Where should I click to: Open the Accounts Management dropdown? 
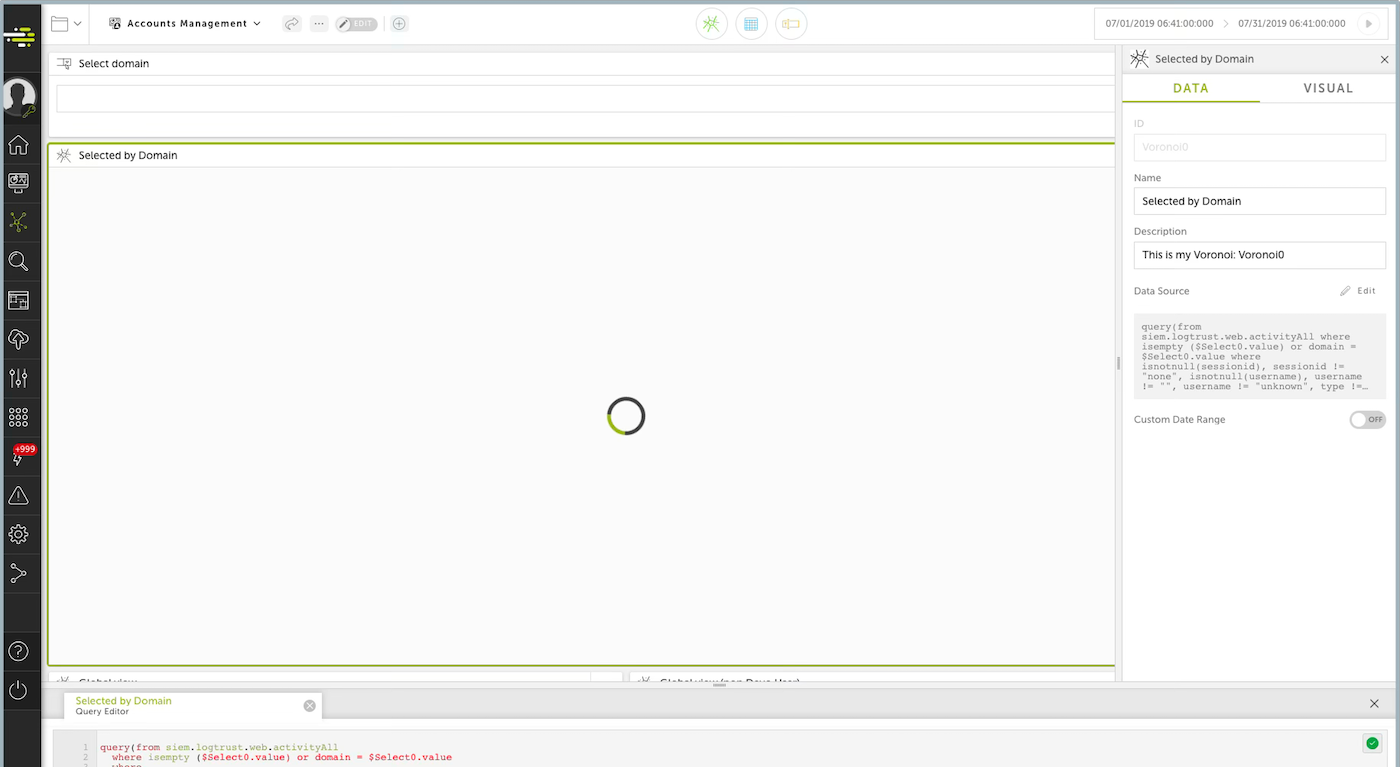185,22
